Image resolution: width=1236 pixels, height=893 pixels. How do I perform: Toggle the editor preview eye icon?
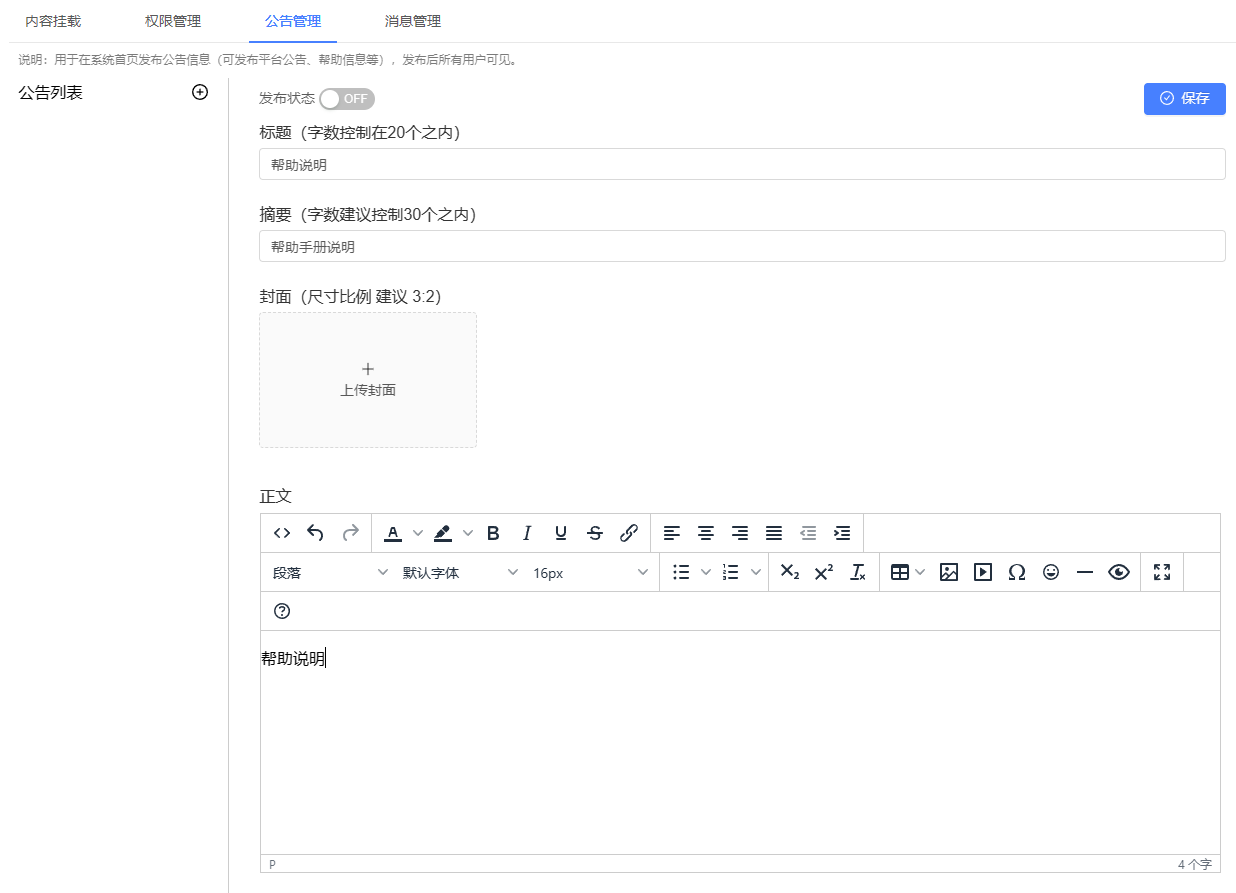1119,572
